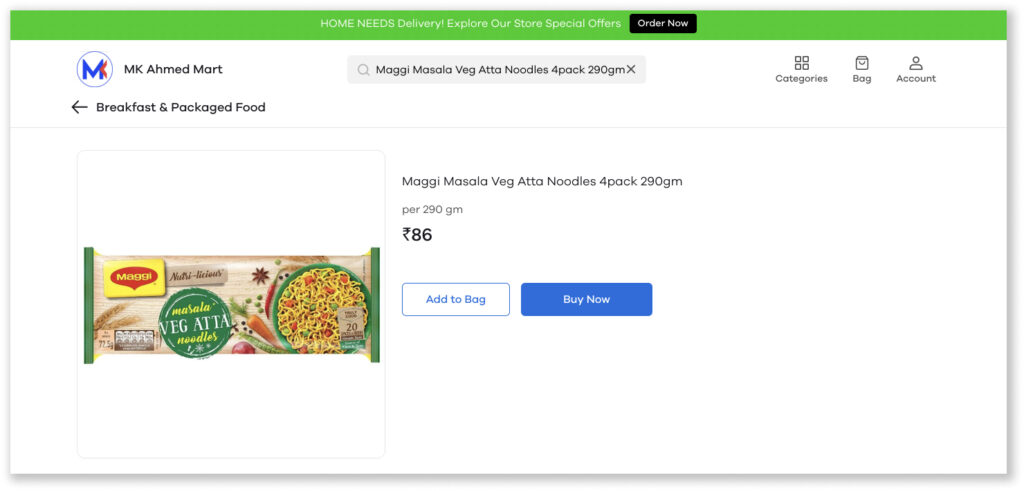The height and width of the screenshot is (491, 1024).
Task: Open the Account profile icon
Action: click(x=916, y=63)
